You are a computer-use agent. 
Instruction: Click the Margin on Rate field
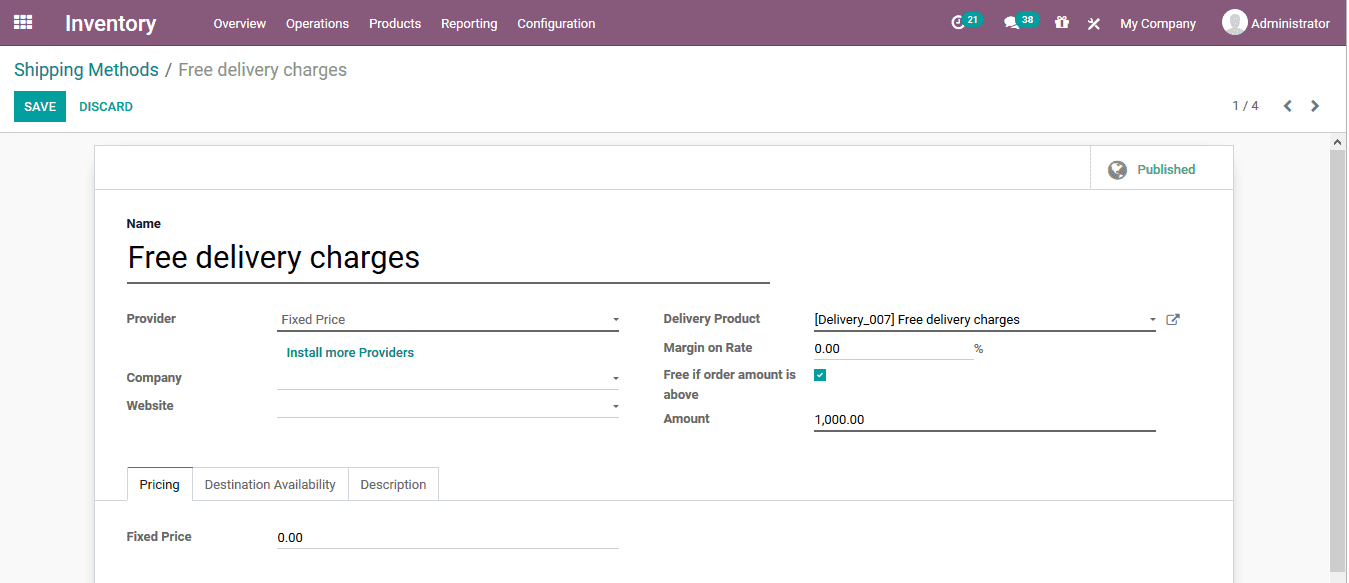[x=893, y=349]
